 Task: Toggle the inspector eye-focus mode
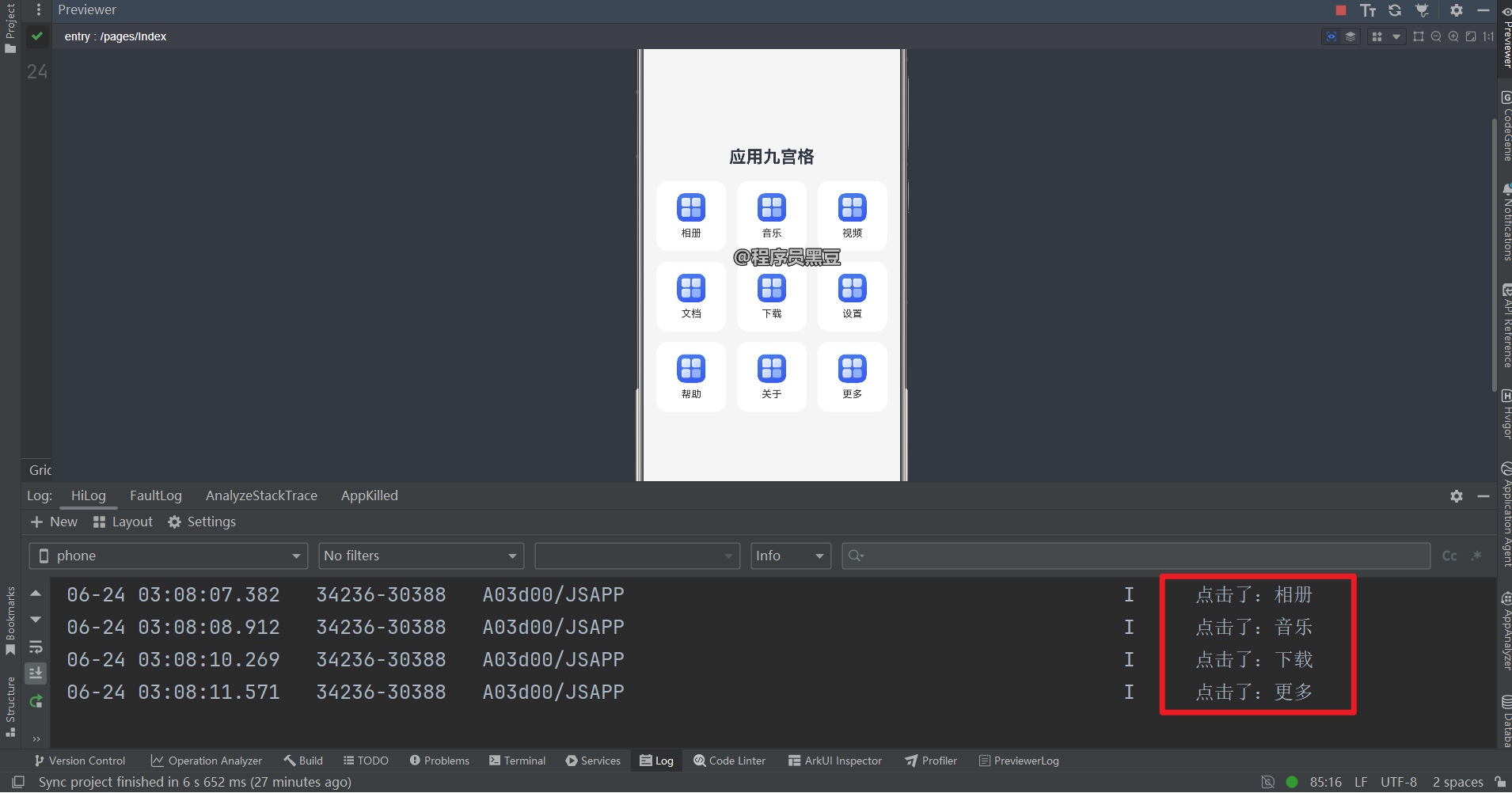1332,36
